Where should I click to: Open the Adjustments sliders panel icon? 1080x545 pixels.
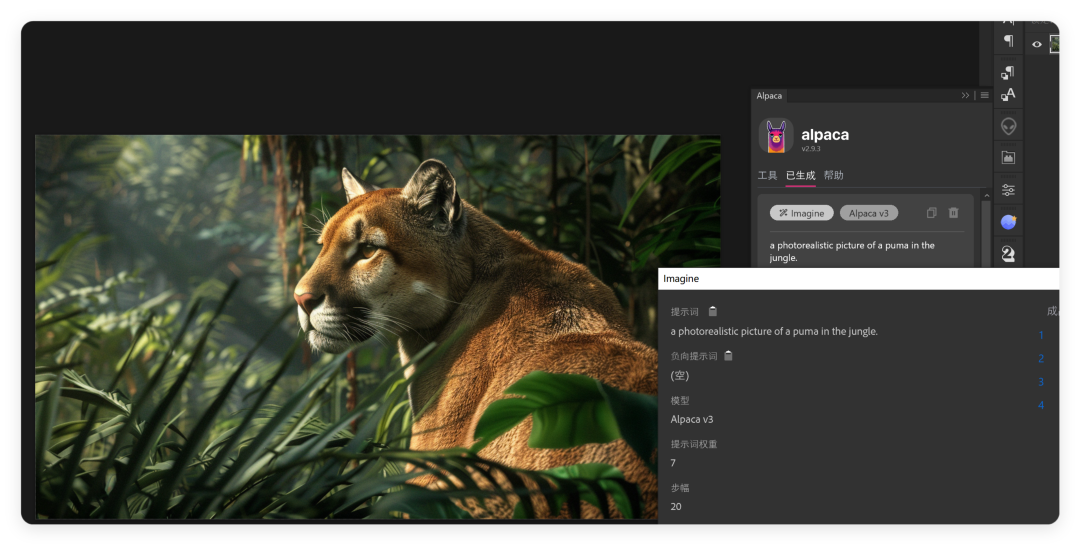[x=1008, y=190]
